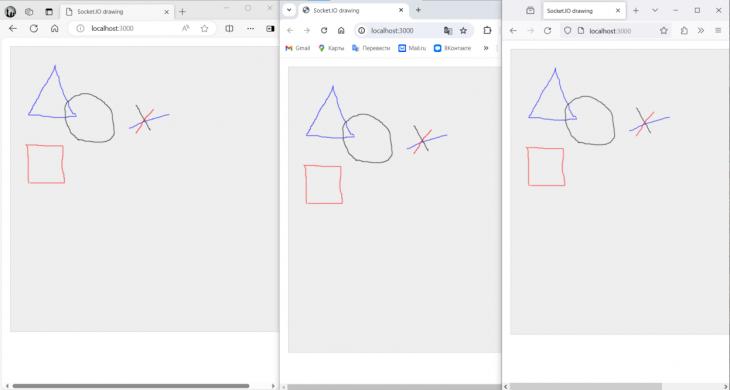Add Edge page to favorites via the star

204,28
